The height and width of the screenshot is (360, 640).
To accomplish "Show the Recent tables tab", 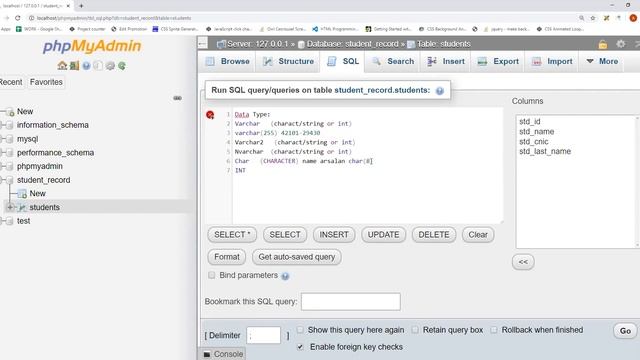I will pos(11,82).
